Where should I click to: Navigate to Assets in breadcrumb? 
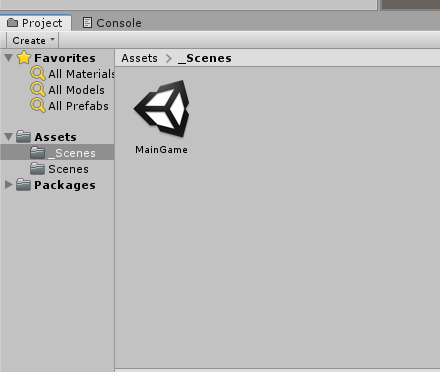click(139, 58)
